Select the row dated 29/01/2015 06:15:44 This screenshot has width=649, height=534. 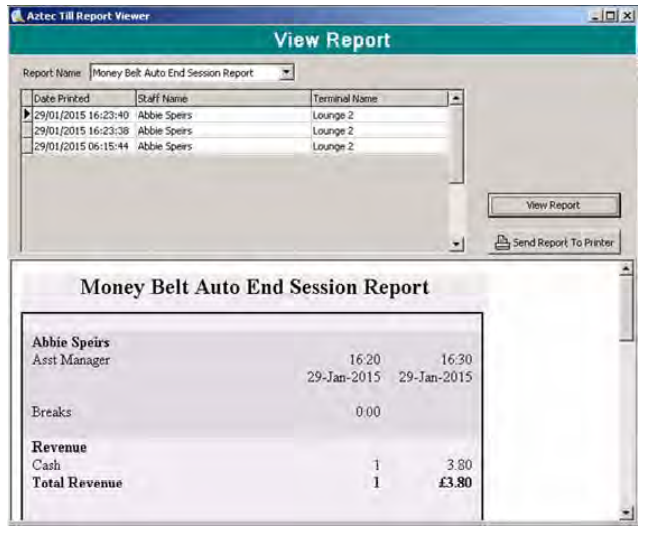[x=235, y=146]
